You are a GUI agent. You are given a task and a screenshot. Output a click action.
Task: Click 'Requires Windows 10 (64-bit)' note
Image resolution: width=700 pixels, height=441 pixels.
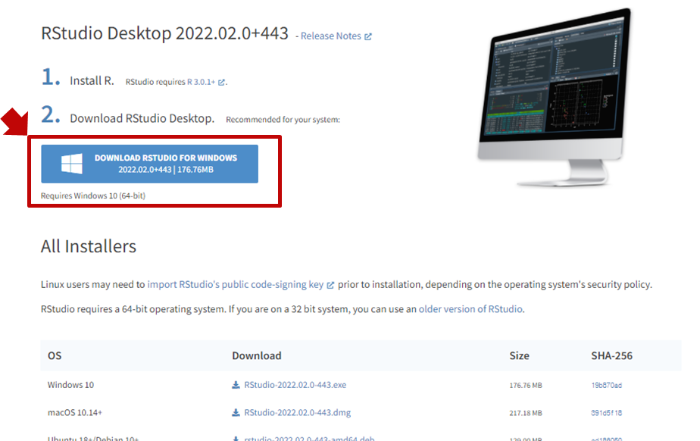[x=93, y=196]
